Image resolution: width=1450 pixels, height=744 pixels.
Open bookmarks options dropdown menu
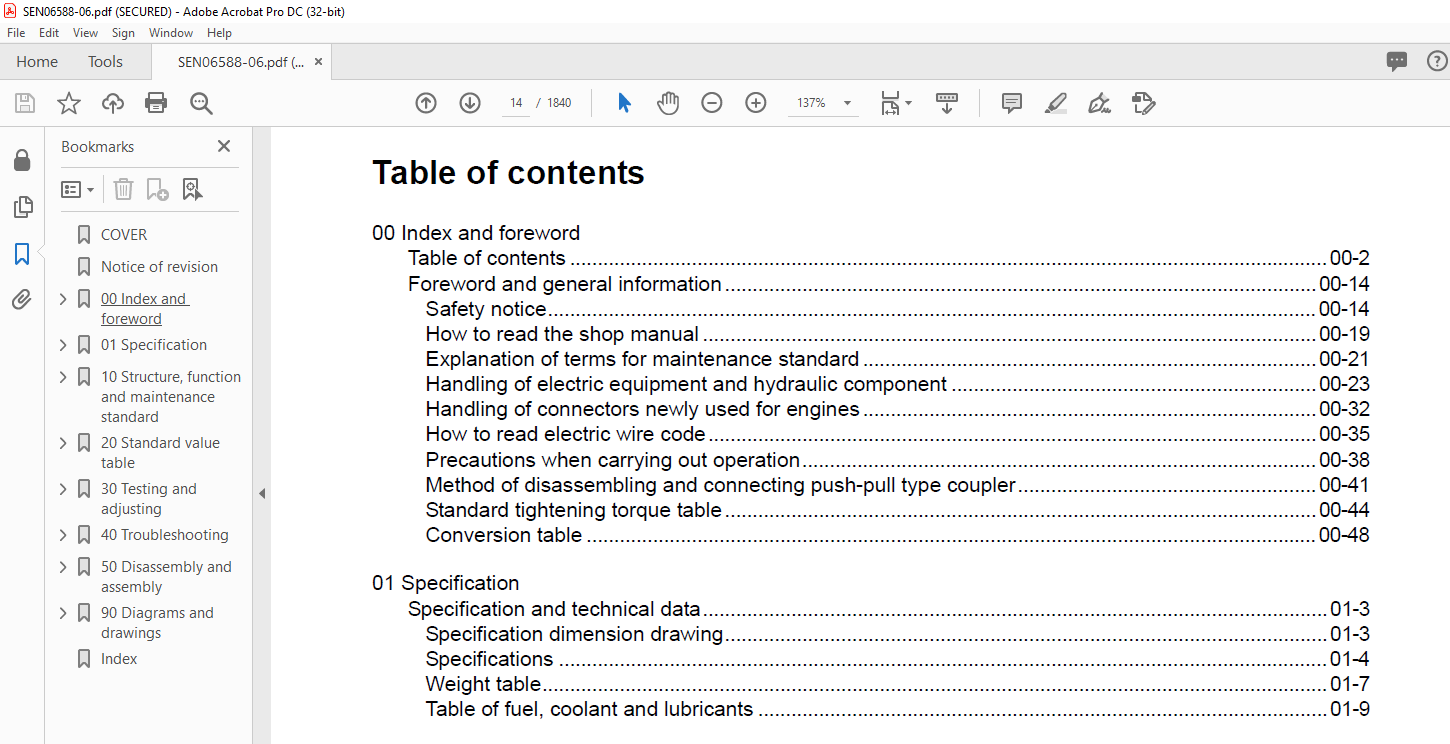77,189
